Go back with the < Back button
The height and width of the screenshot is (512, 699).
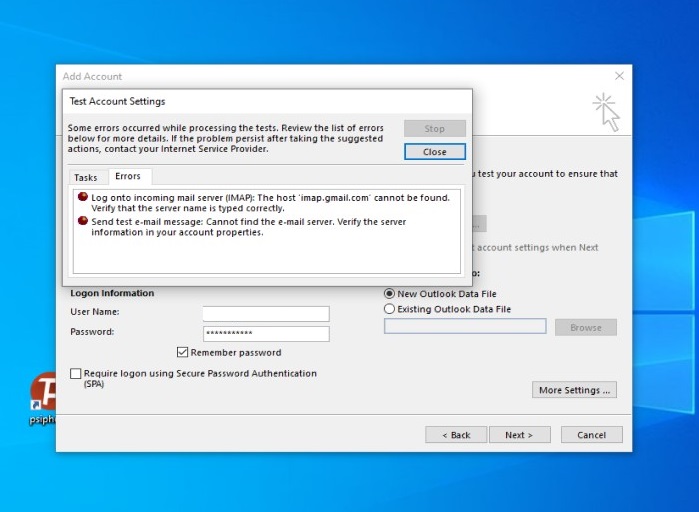click(x=456, y=435)
